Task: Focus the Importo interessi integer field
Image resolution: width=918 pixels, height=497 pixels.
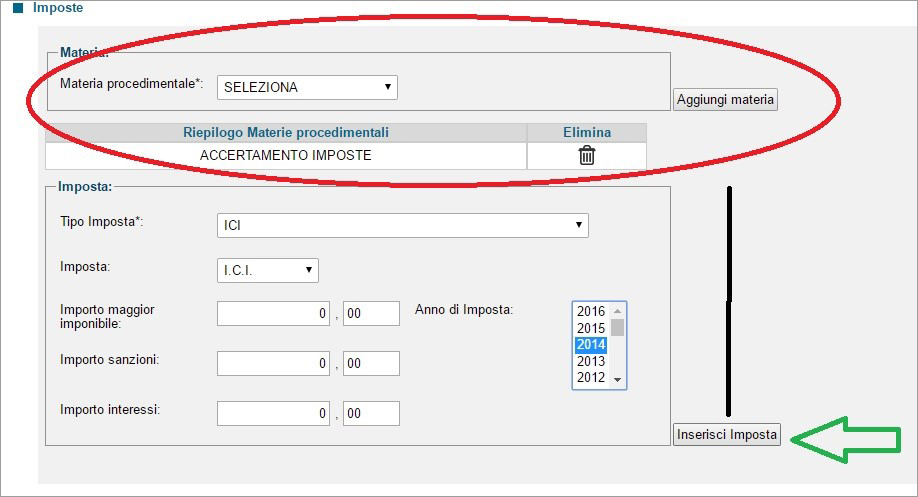Action: click(x=273, y=413)
